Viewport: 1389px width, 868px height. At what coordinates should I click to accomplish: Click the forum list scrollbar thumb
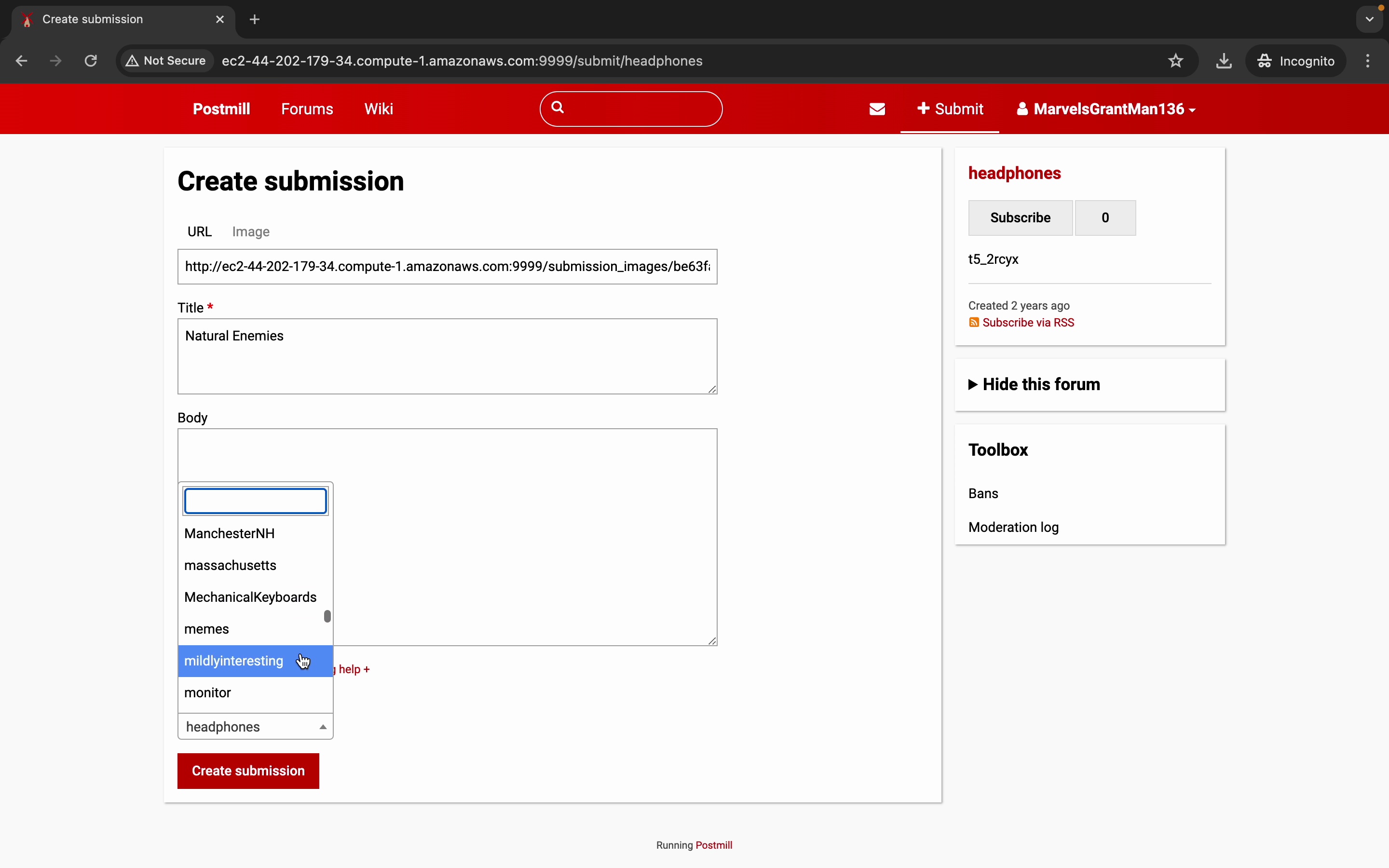point(327,617)
